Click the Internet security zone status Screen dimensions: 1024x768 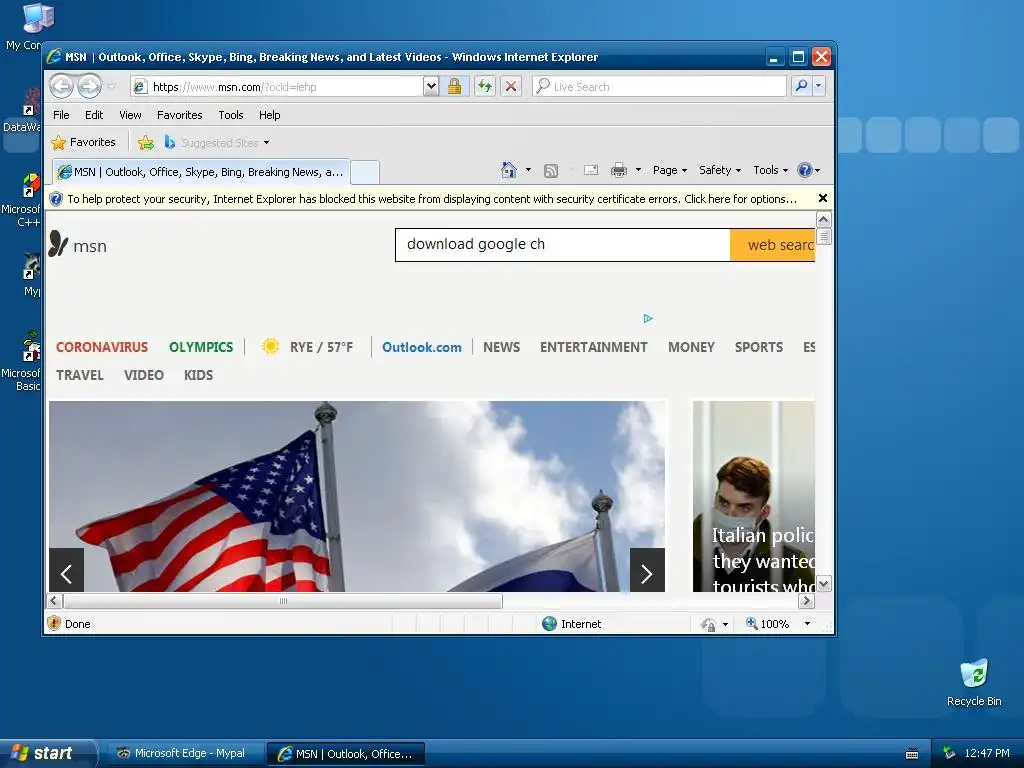[572, 624]
